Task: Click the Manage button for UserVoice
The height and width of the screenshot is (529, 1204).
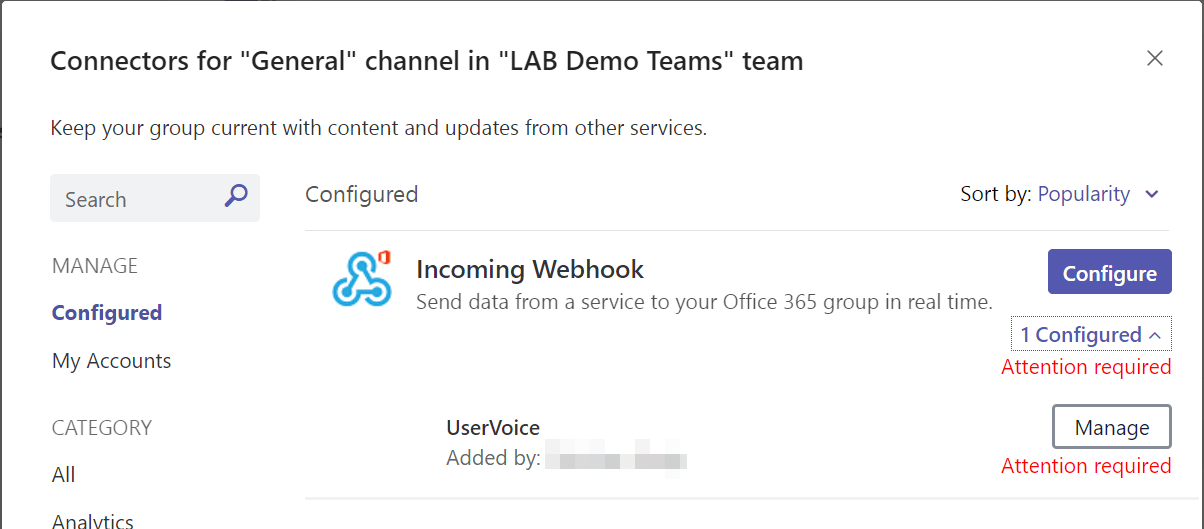Action: tap(1111, 428)
